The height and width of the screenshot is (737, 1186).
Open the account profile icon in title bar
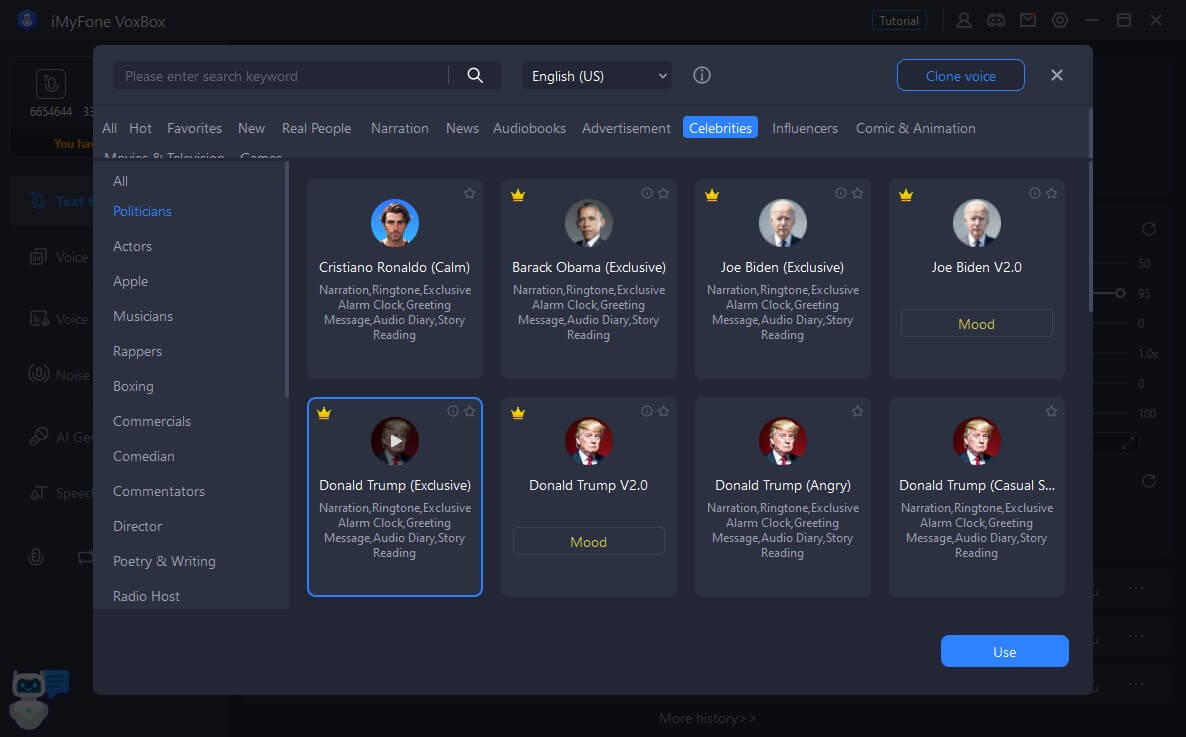(964, 20)
